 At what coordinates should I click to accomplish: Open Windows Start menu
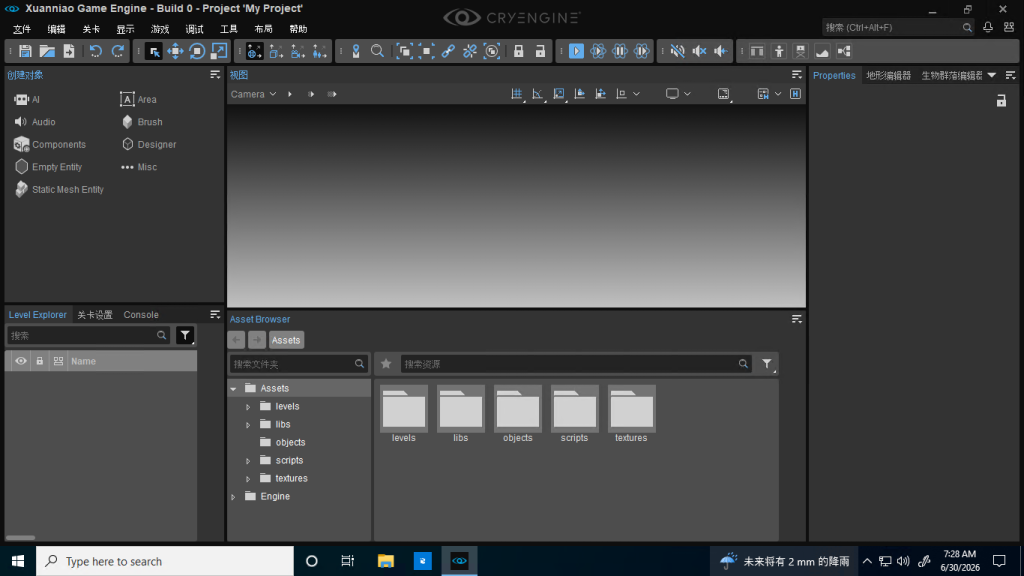[x=18, y=561]
